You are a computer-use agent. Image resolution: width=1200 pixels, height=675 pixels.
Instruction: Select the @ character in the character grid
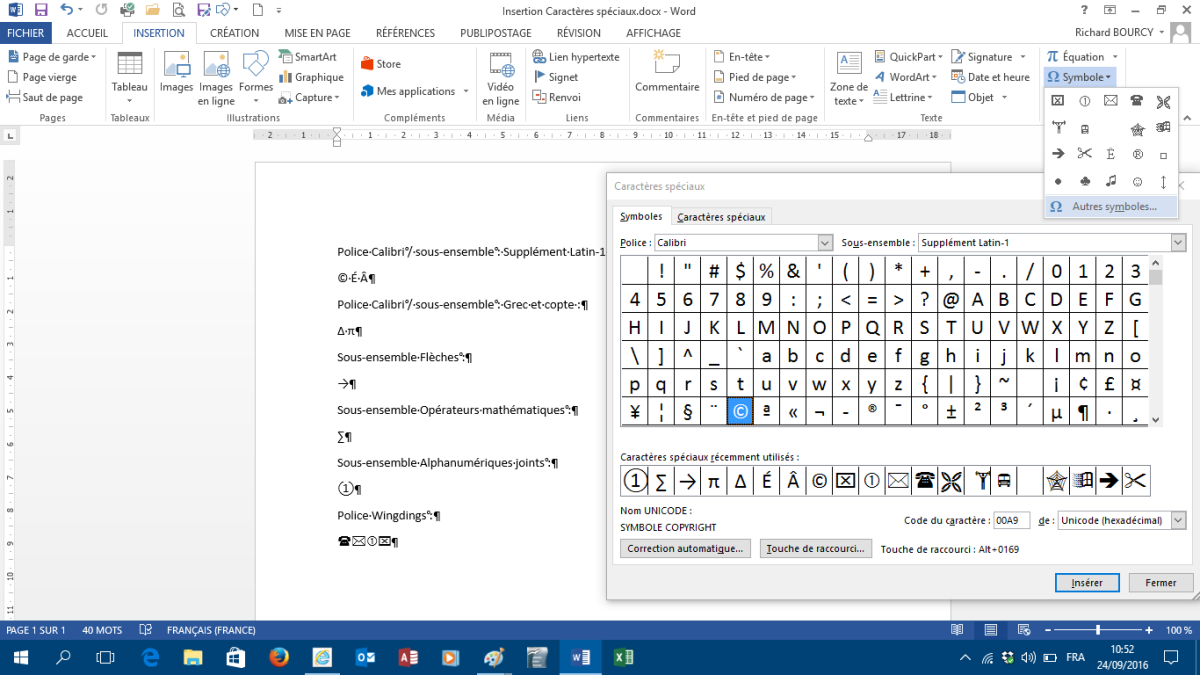(x=950, y=299)
